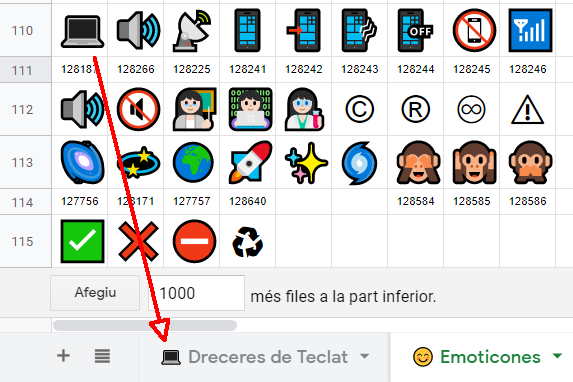Select the laptop emoji cell in row 110
The image size is (573, 382).
[80, 30]
